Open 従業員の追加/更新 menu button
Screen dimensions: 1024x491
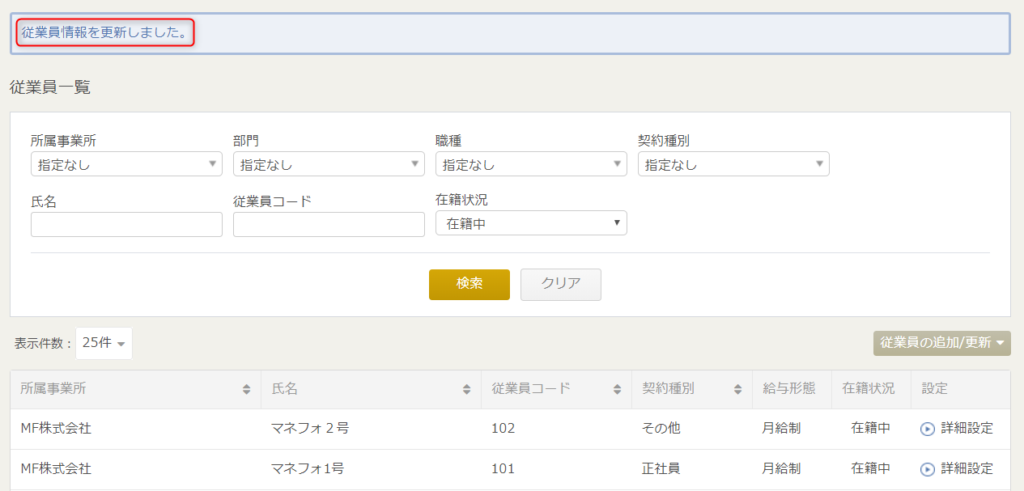[942, 343]
